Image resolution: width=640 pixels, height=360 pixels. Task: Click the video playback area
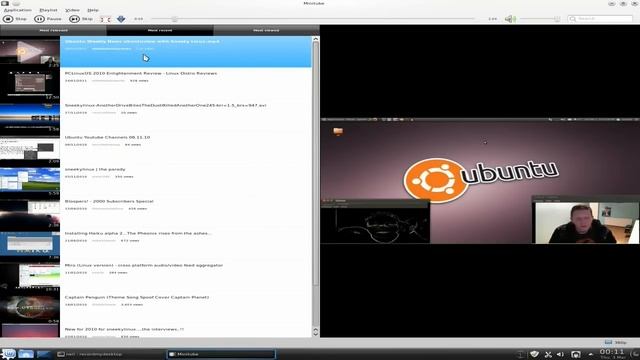click(x=480, y=181)
